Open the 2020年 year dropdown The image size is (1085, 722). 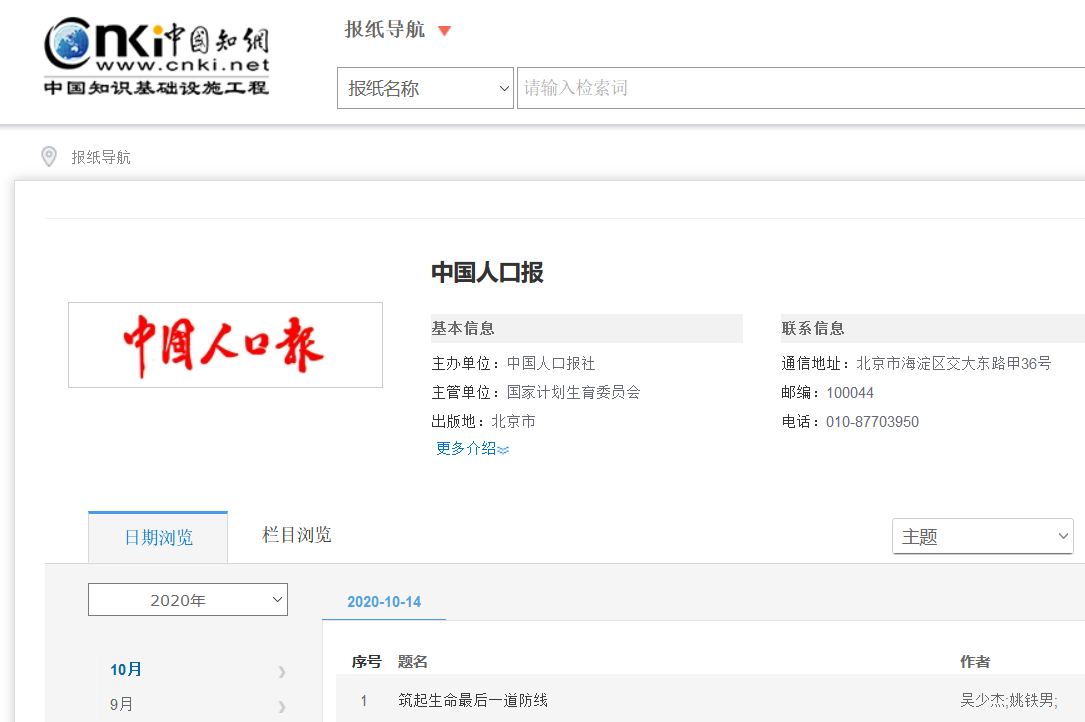(188, 599)
